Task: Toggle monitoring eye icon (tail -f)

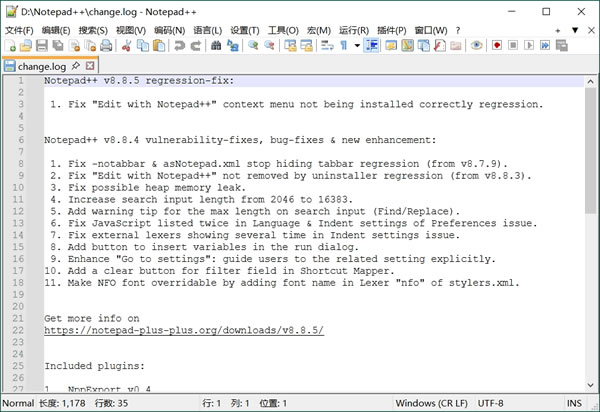Action: tap(476, 46)
